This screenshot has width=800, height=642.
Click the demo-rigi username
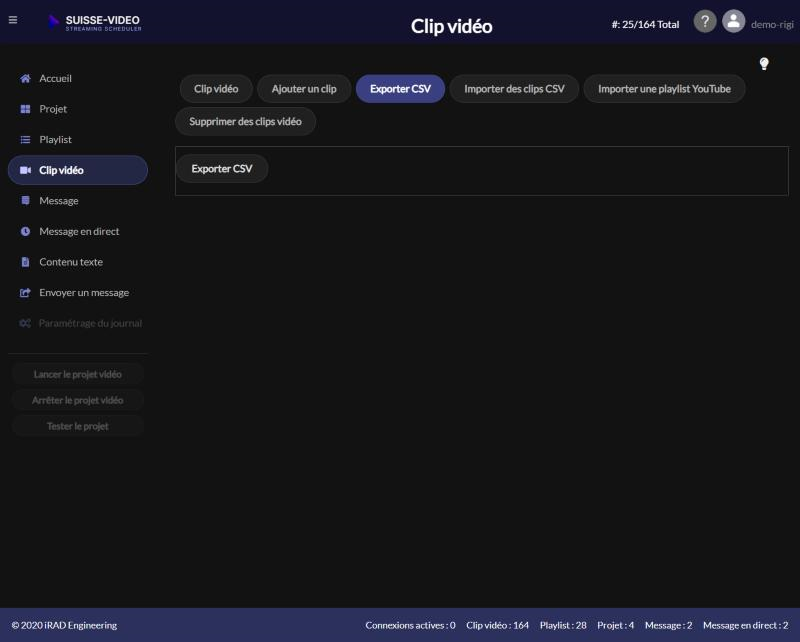pos(772,24)
